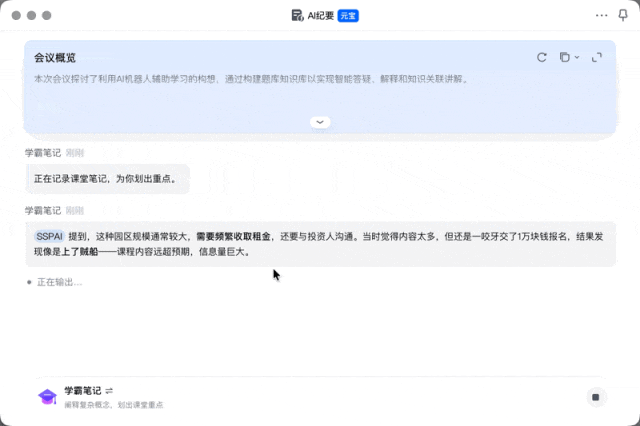Viewport: 640px width, 426px height.
Task: Click bold phrase 需要频繁收取租金
Action: pos(233,236)
